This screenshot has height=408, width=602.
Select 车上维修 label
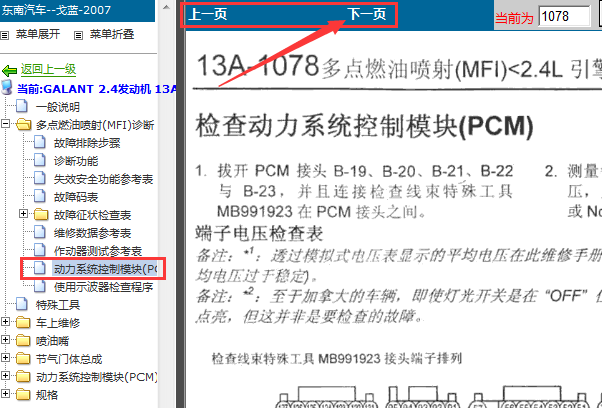(x=58, y=323)
